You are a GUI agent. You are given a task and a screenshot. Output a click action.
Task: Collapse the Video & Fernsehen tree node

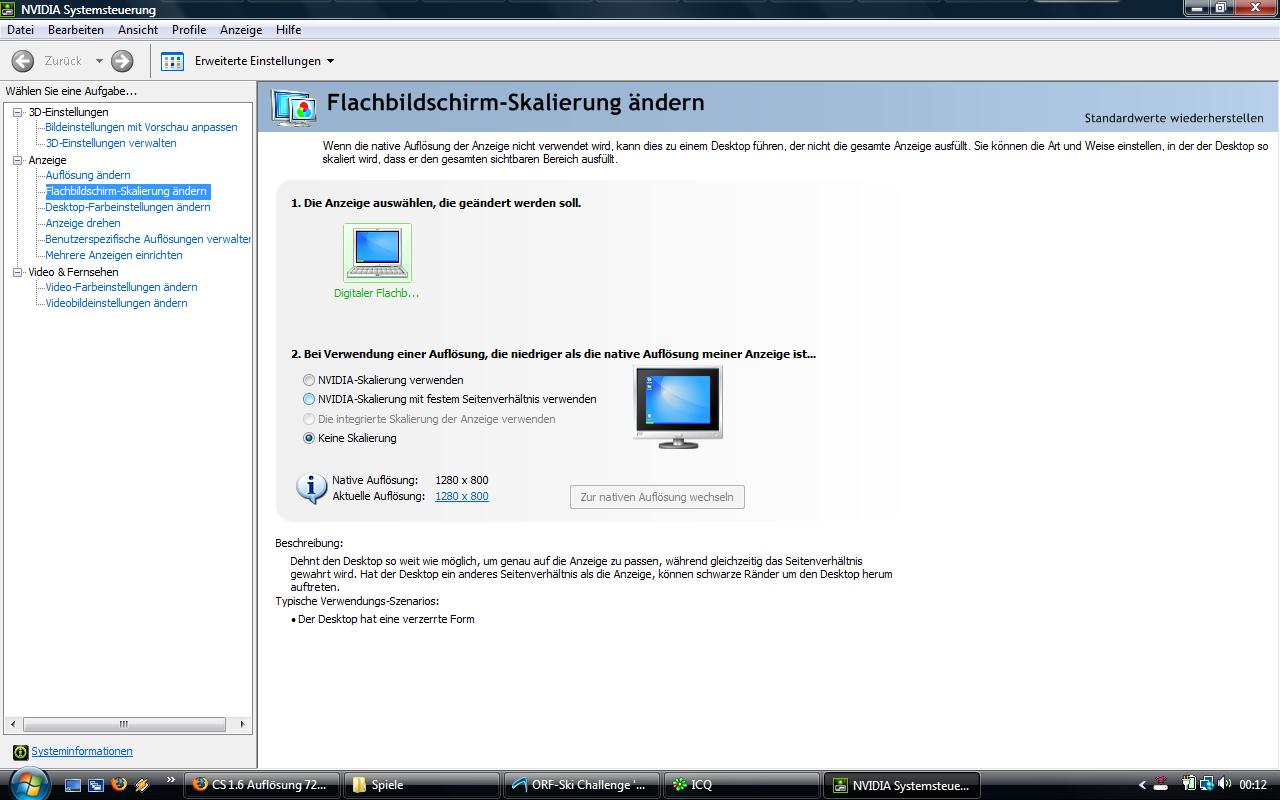pos(18,272)
